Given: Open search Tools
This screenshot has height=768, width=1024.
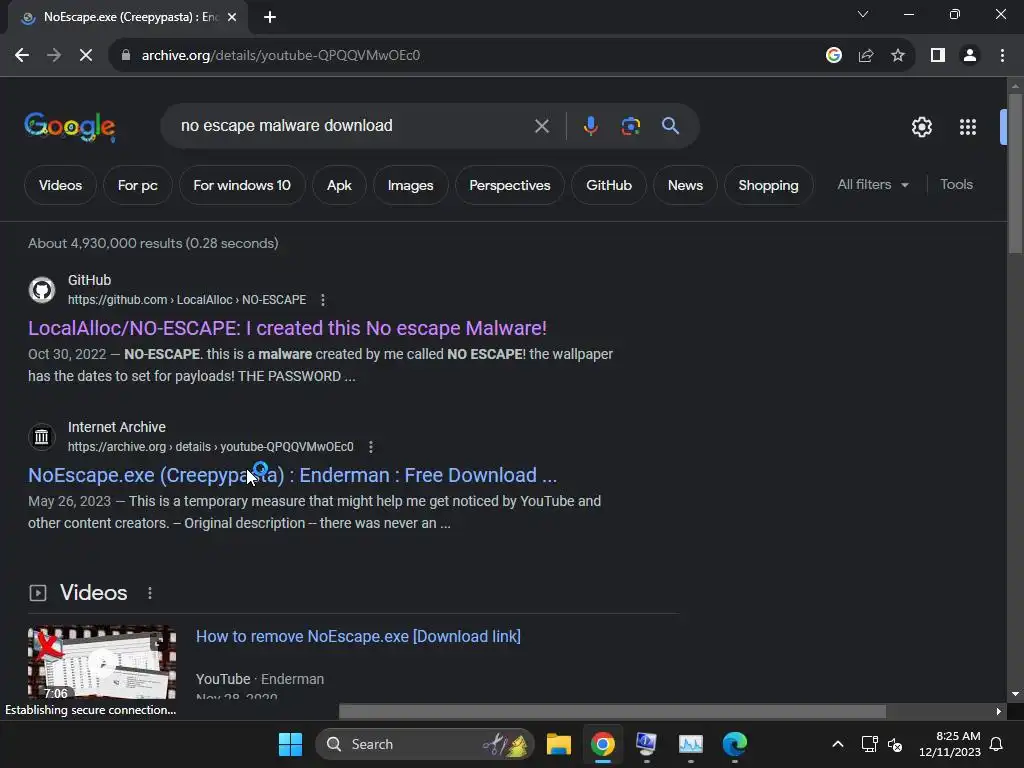Looking at the screenshot, I should 956,185.
